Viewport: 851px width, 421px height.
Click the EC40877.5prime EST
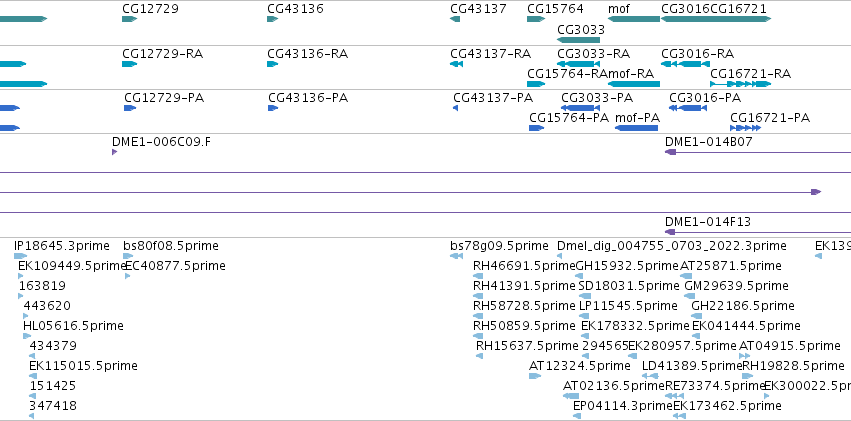click(x=128, y=276)
